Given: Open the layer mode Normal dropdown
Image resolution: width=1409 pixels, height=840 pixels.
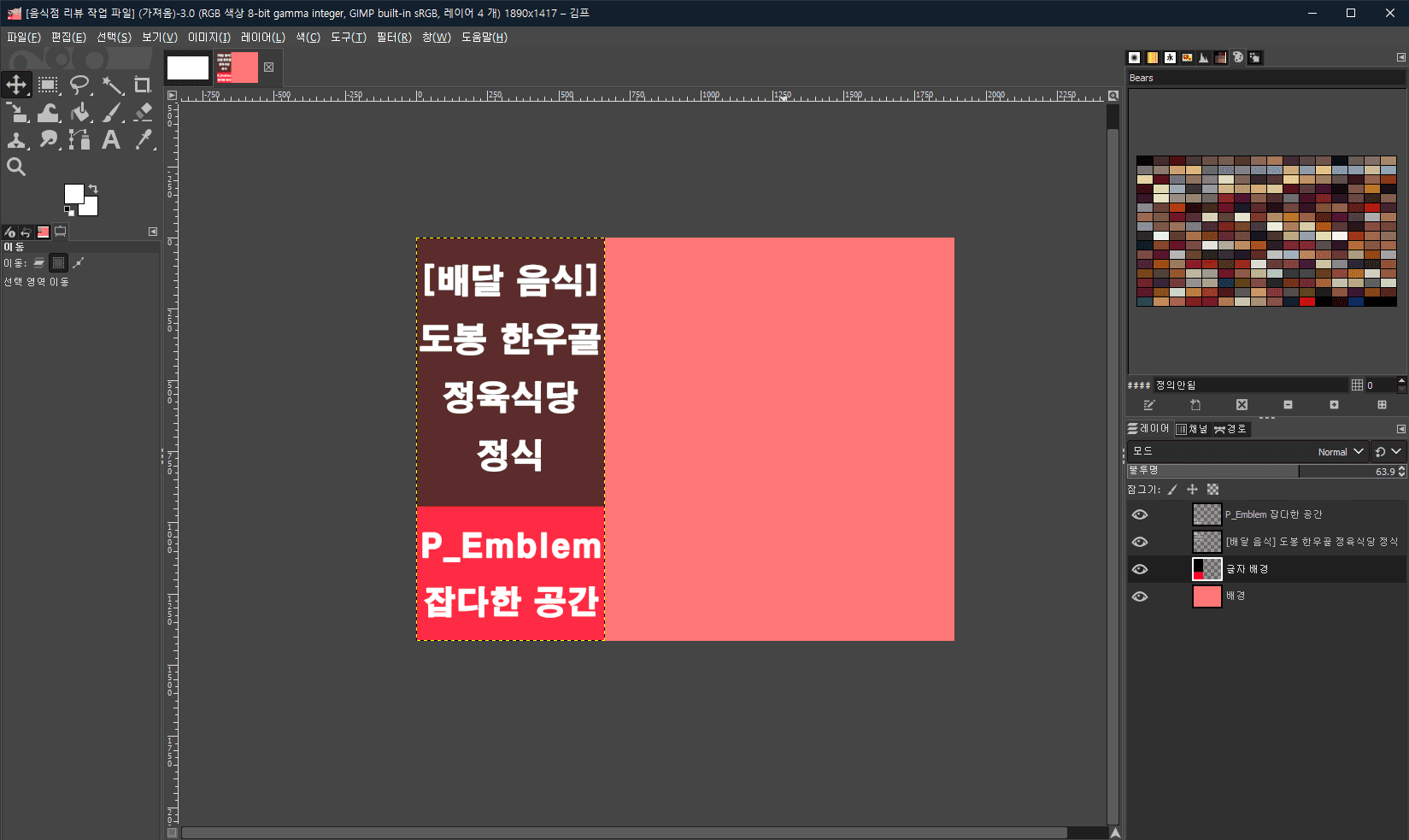Looking at the screenshot, I should pos(1248,451).
